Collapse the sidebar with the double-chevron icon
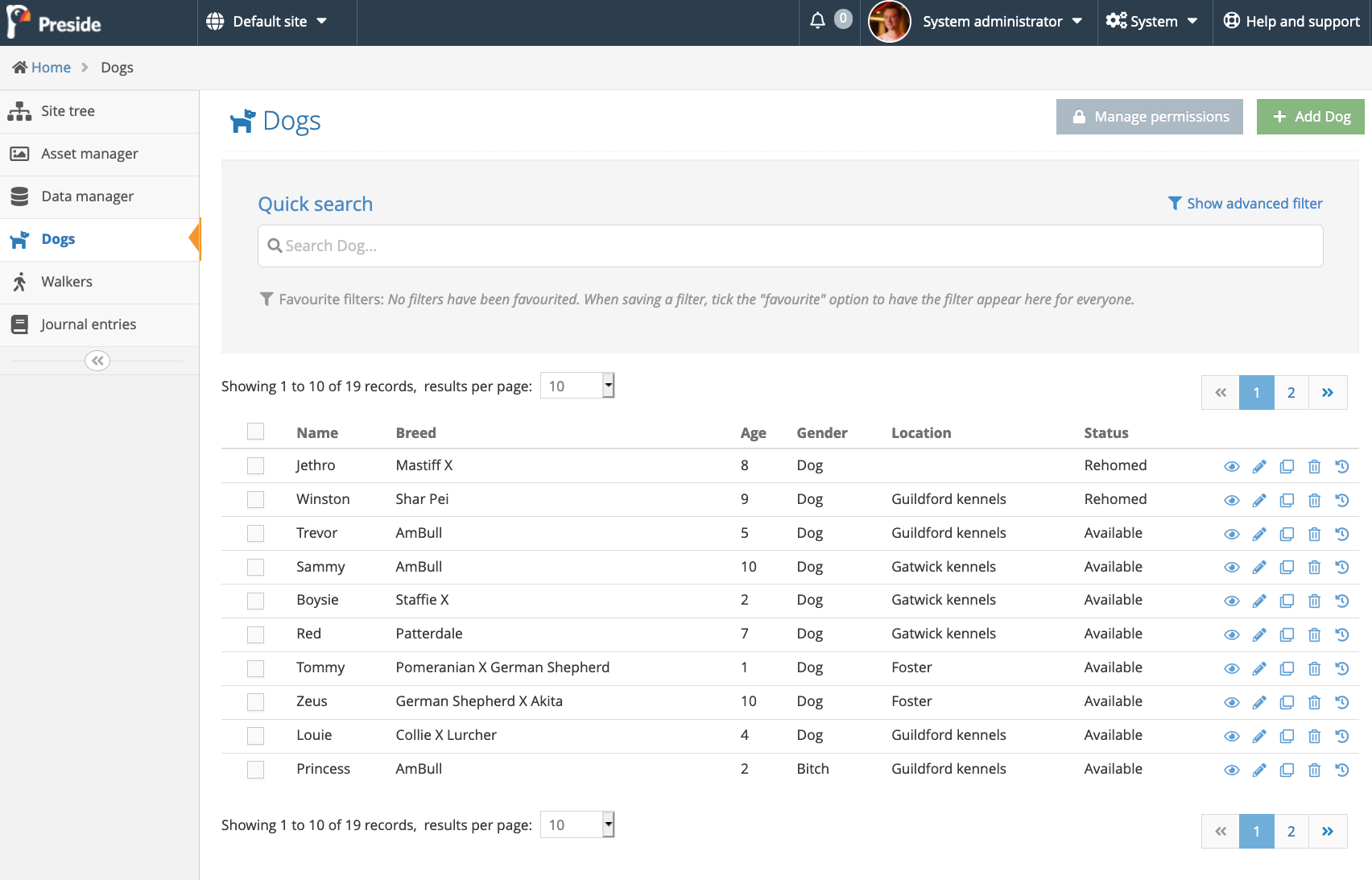The width and height of the screenshot is (1372, 880). point(97,361)
